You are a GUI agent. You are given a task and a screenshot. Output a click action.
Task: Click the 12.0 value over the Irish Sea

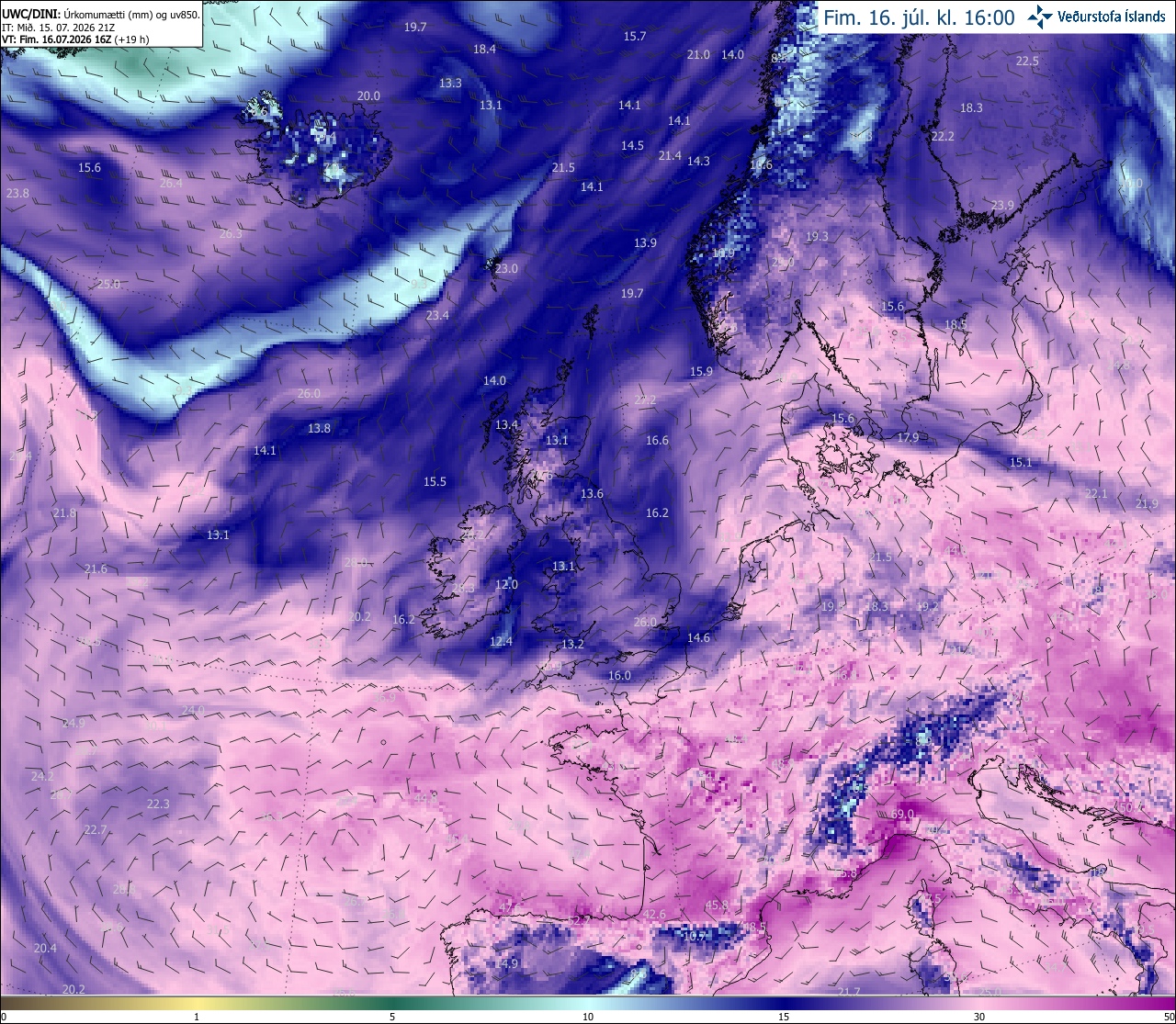506,585
